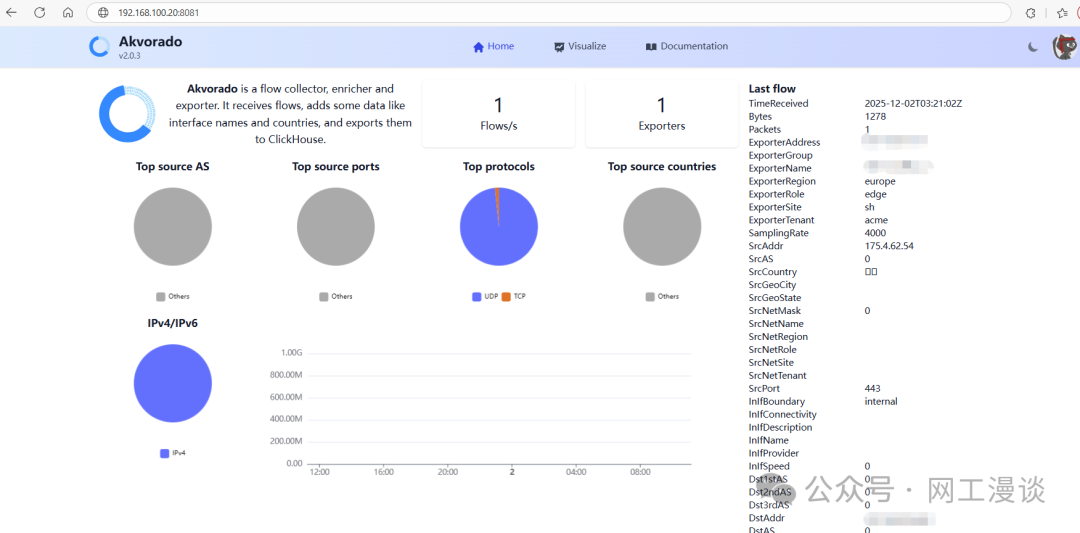Click the ExporterTenant value acme
1080x533 pixels.
click(876, 220)
